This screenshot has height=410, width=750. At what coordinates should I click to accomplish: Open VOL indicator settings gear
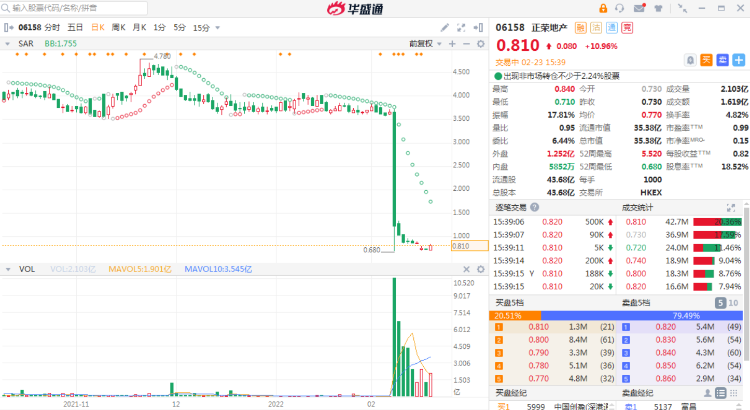(x=481, y=269)
